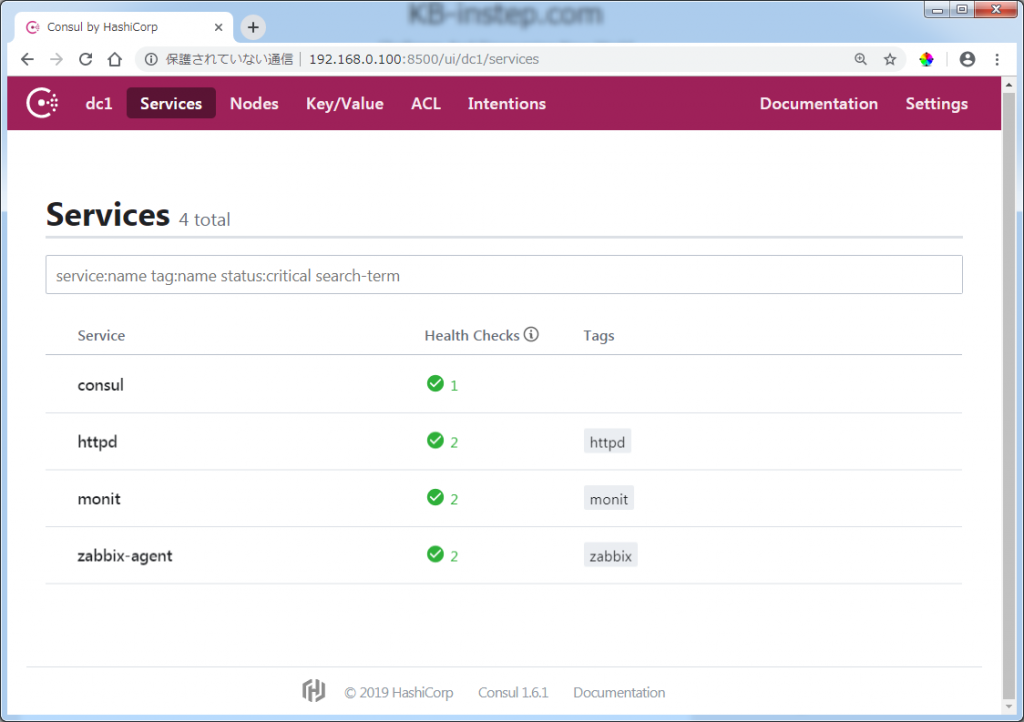This screenshot has width=1024, height=722.
Task: Open the monit service row
Action: (504, 498)
